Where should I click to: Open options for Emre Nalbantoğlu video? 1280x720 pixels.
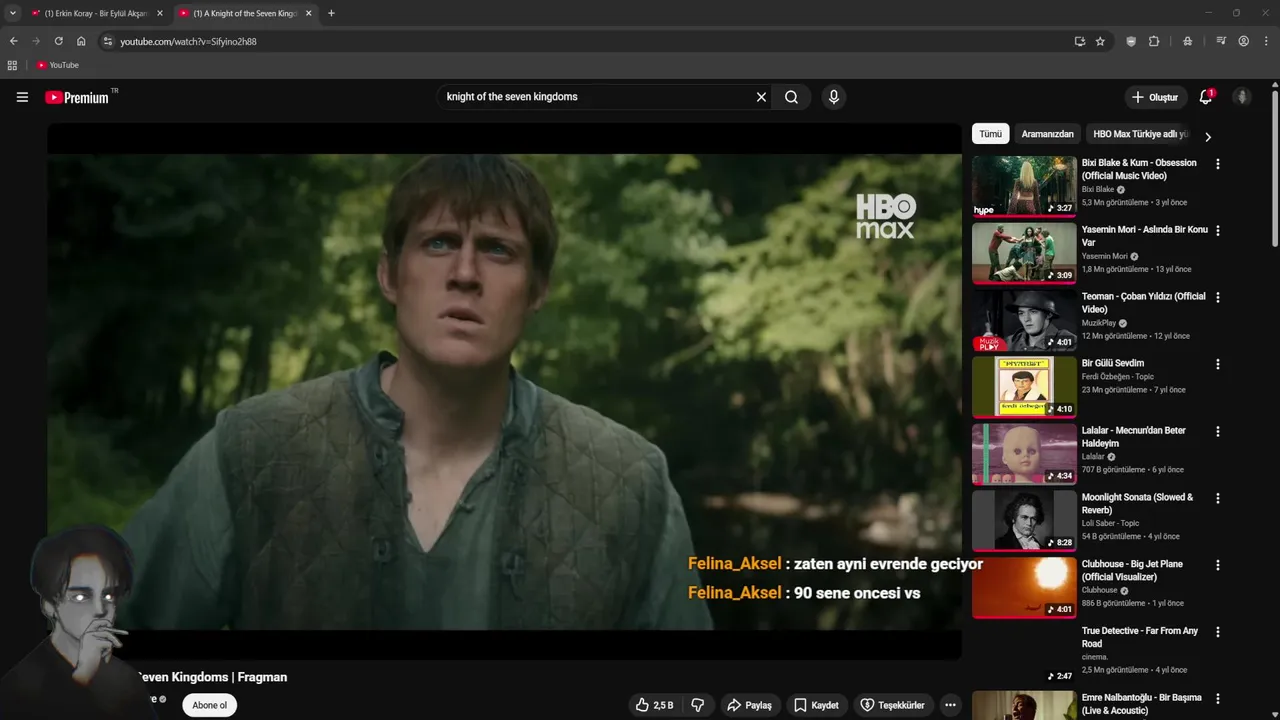pyautogui.click(x=1217, y=699)
